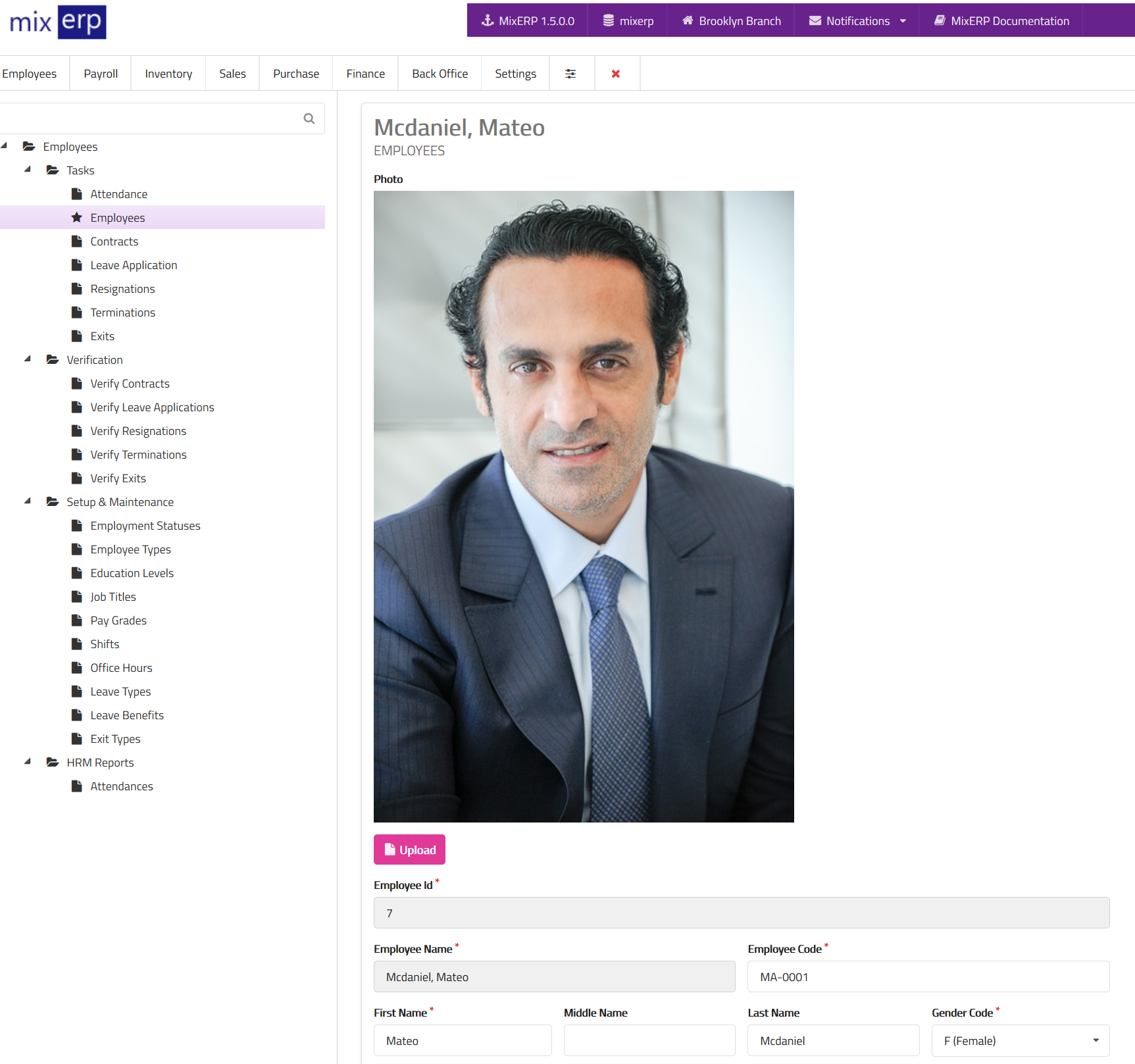Open MixERP 1.5.0.0 anchor item
Screen dimensions: 1135x1064
tap(528, 21)
